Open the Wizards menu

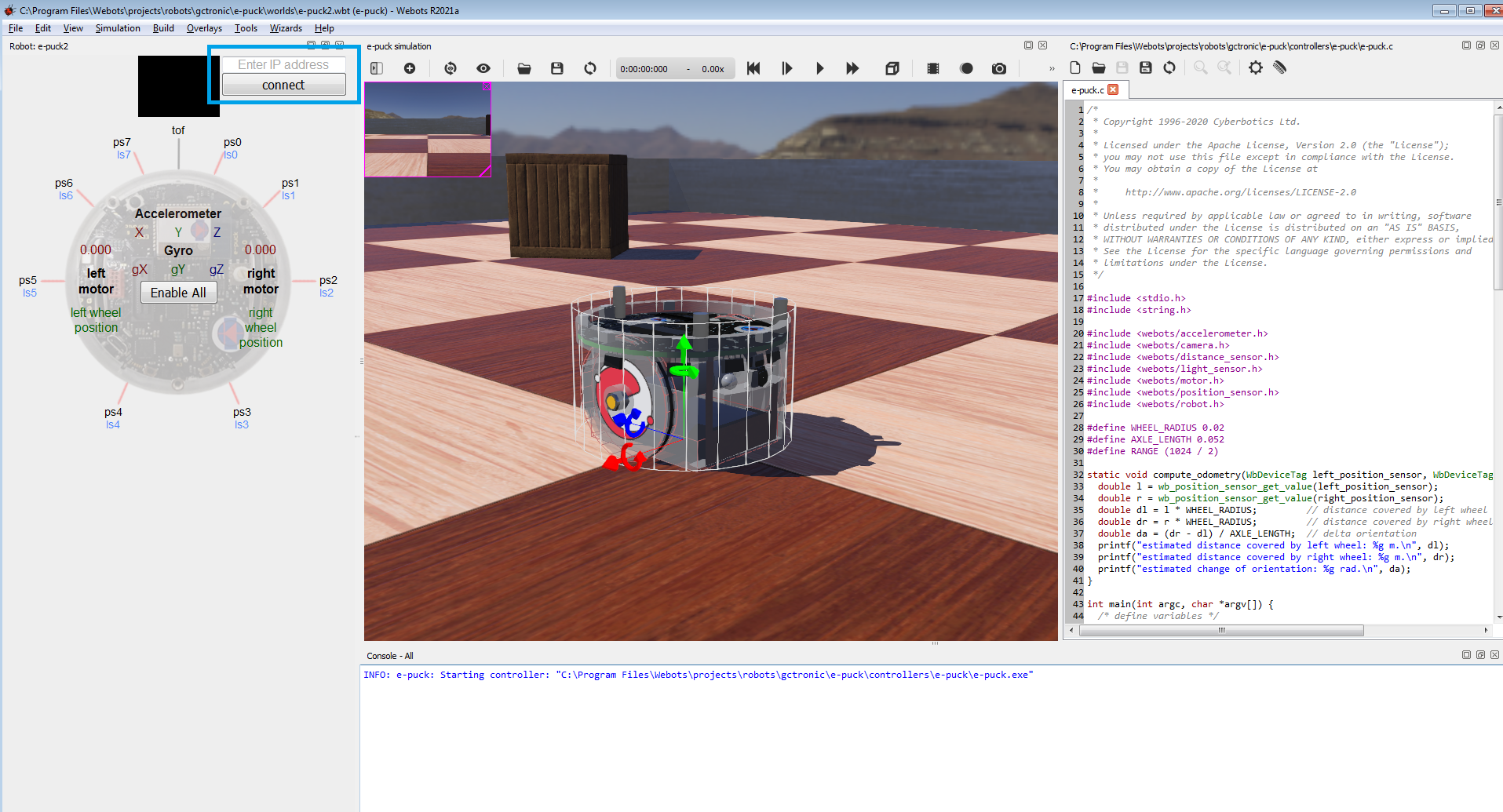point(286,28)
